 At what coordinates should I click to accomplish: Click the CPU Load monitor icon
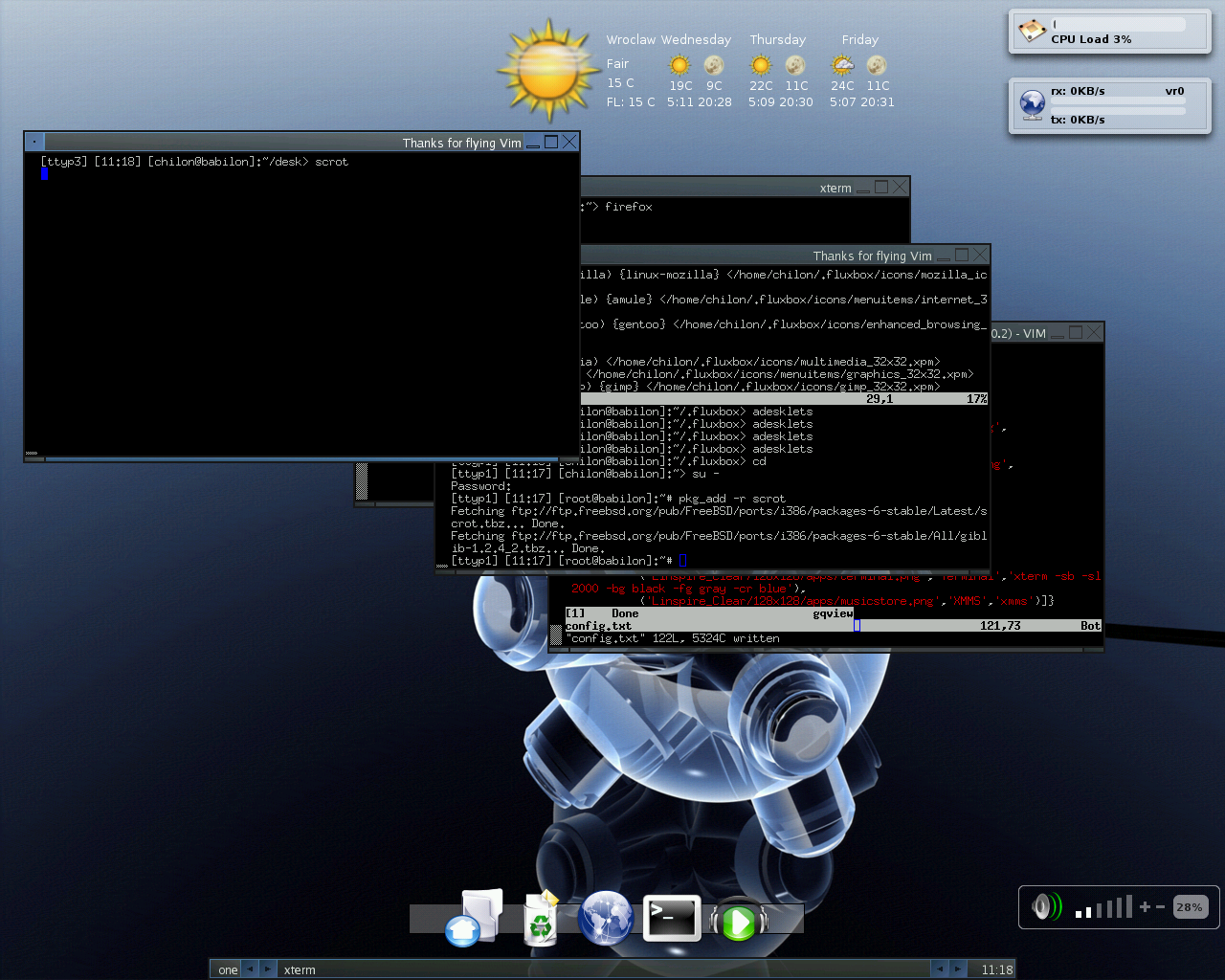point(1032,31)
